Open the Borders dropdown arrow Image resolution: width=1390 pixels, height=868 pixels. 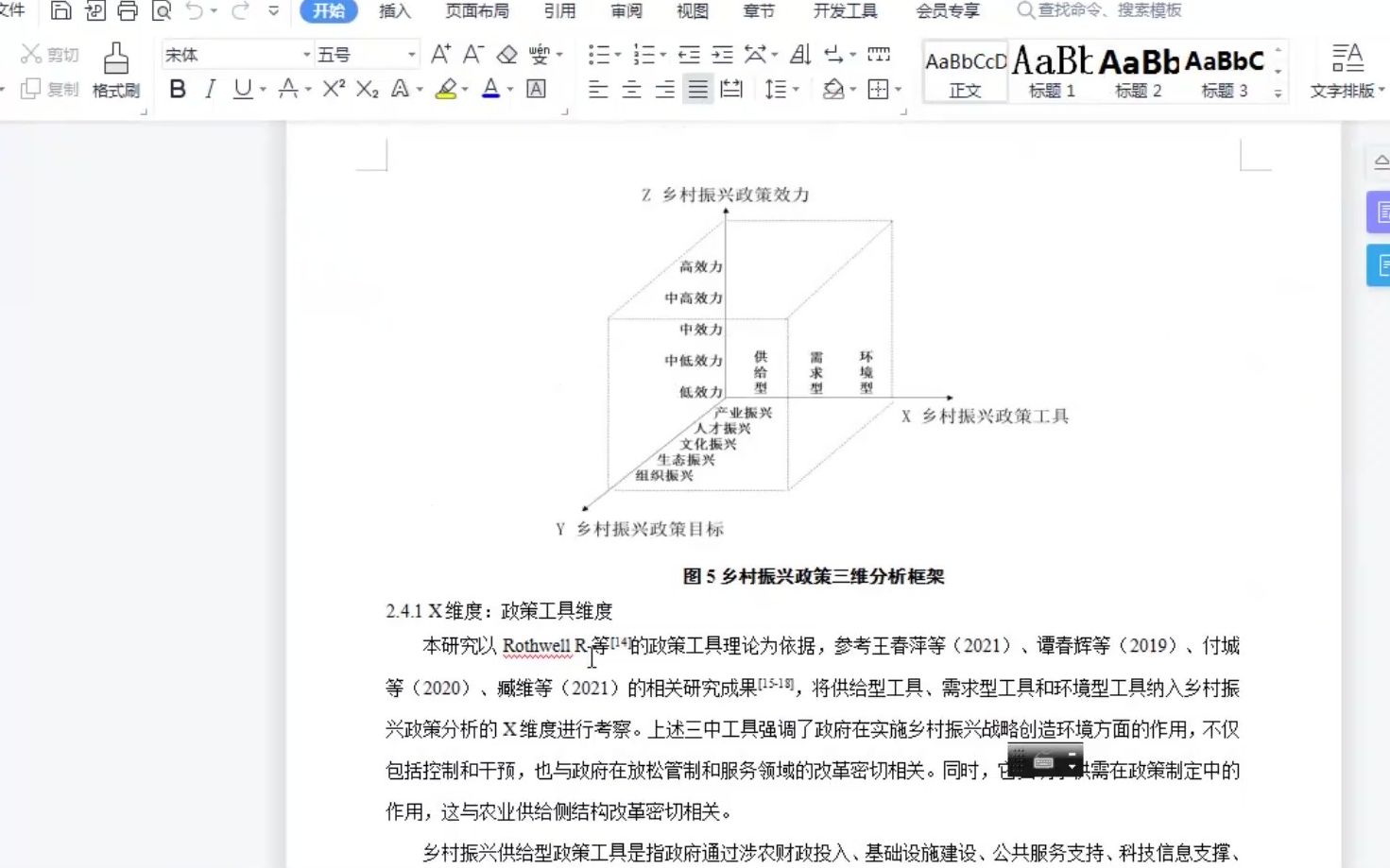click(x=898, y=90)
